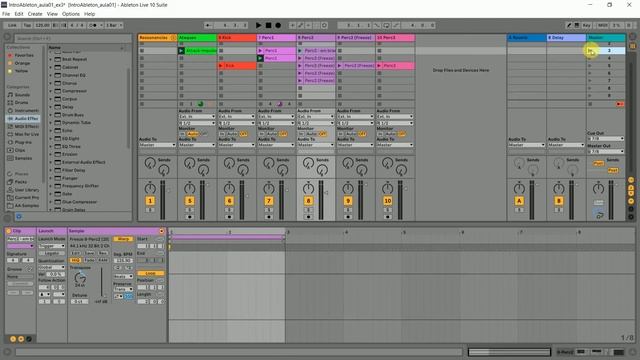This screenshot has height=360, width=640.
Task: Launch 10 Perc3 track's clip
Action: coord(379,66)
